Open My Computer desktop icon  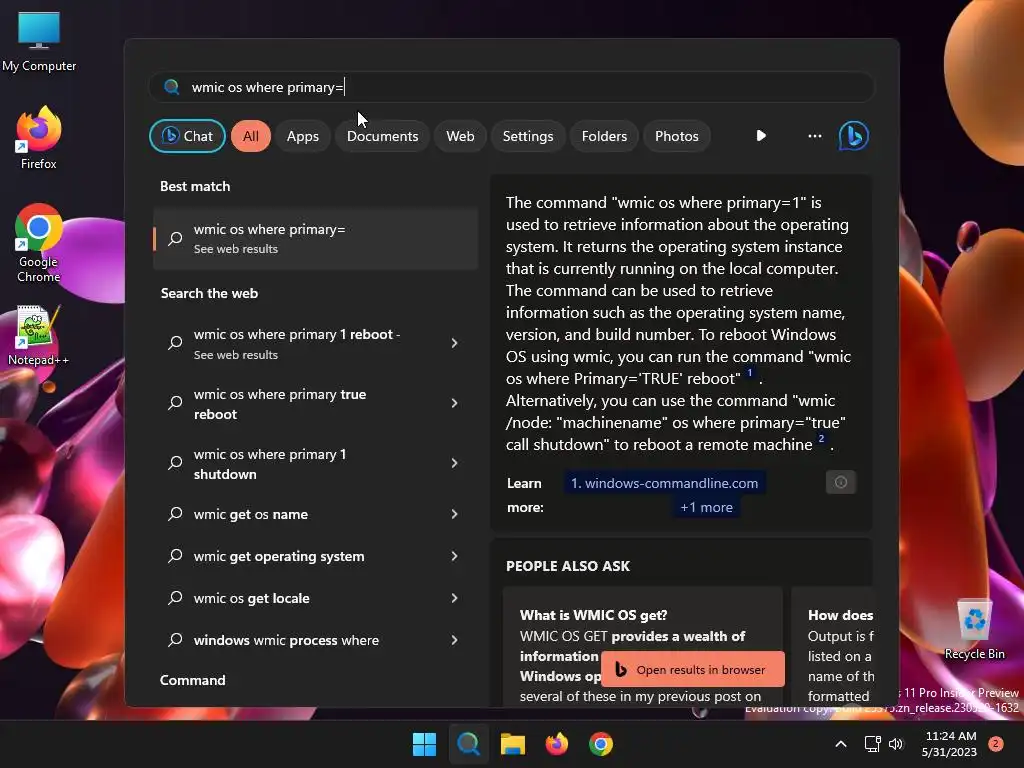(x=39, y=41)
